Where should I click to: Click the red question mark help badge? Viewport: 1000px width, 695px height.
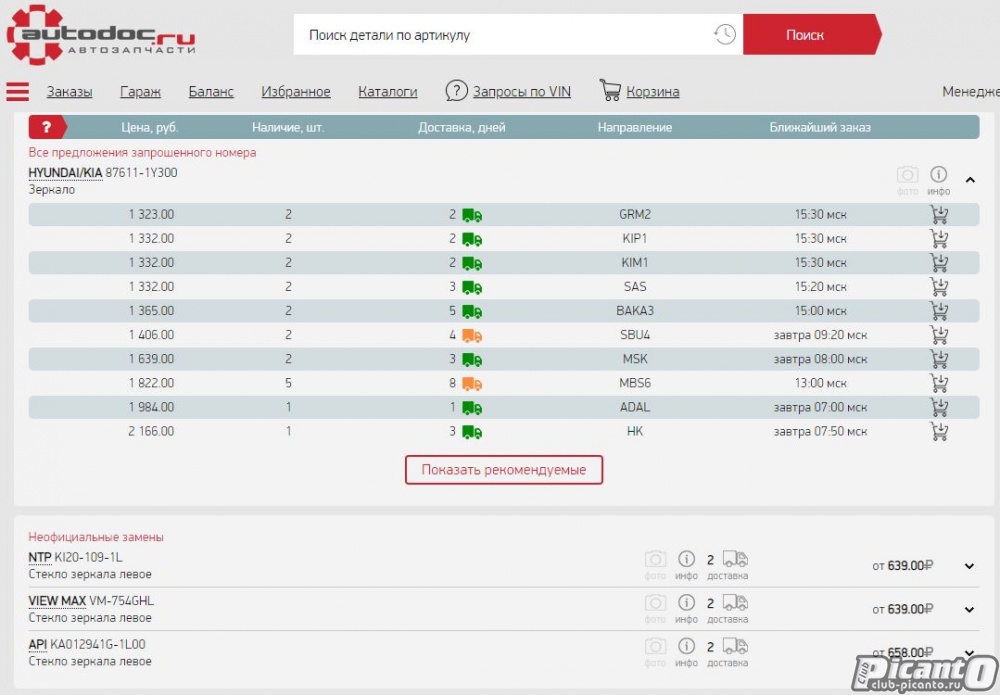tap(47, 127)
